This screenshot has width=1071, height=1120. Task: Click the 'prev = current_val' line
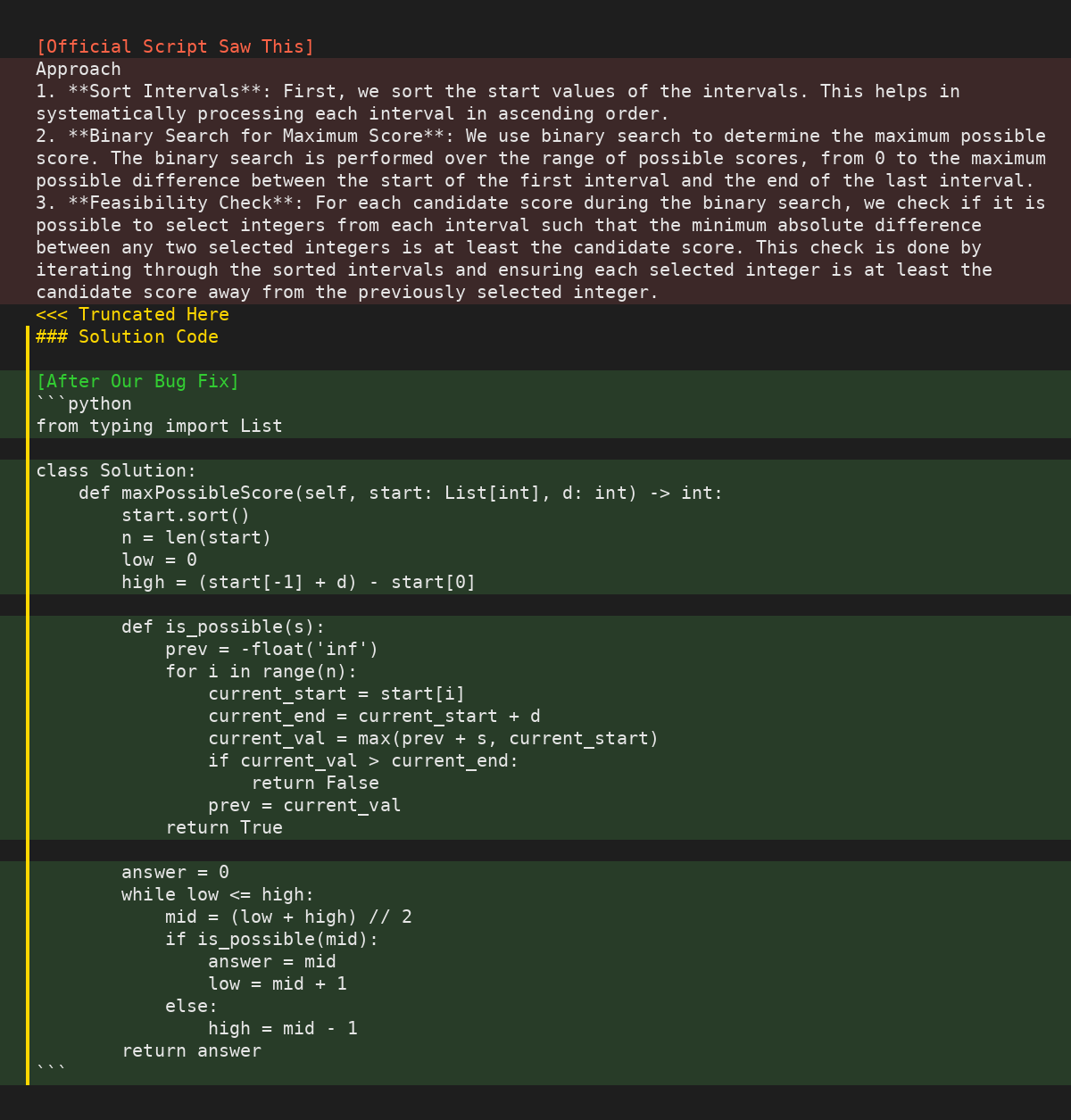click(x=304, y=806)
